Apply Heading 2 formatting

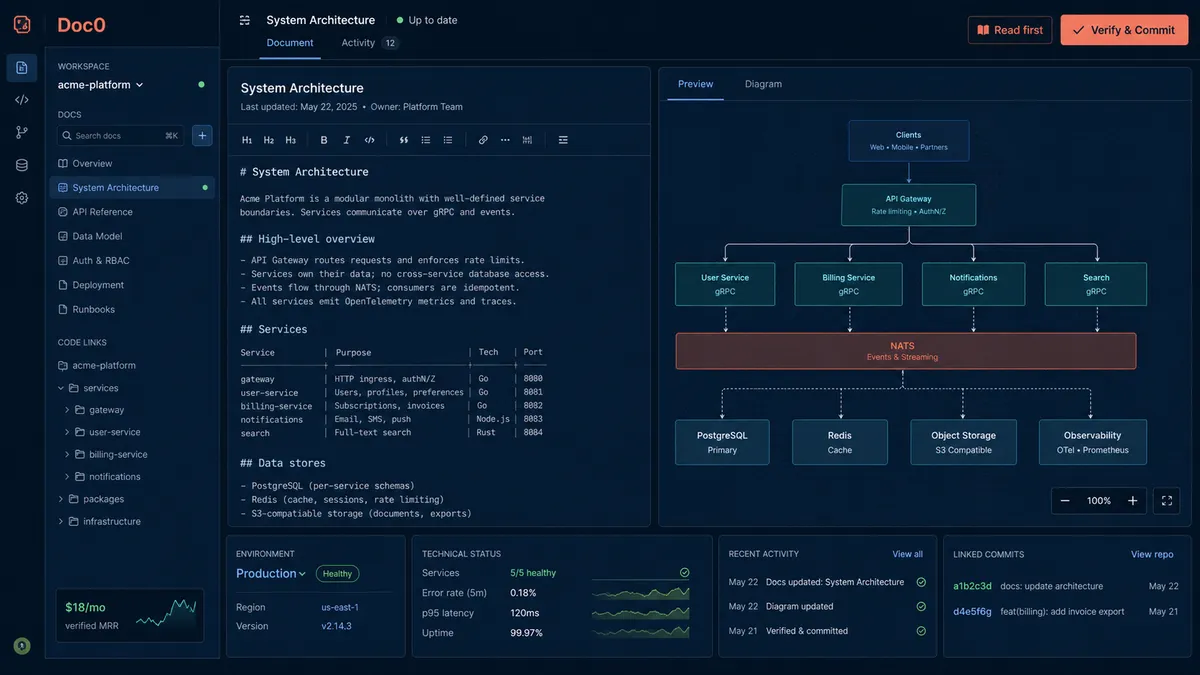[x=269, y=140]
